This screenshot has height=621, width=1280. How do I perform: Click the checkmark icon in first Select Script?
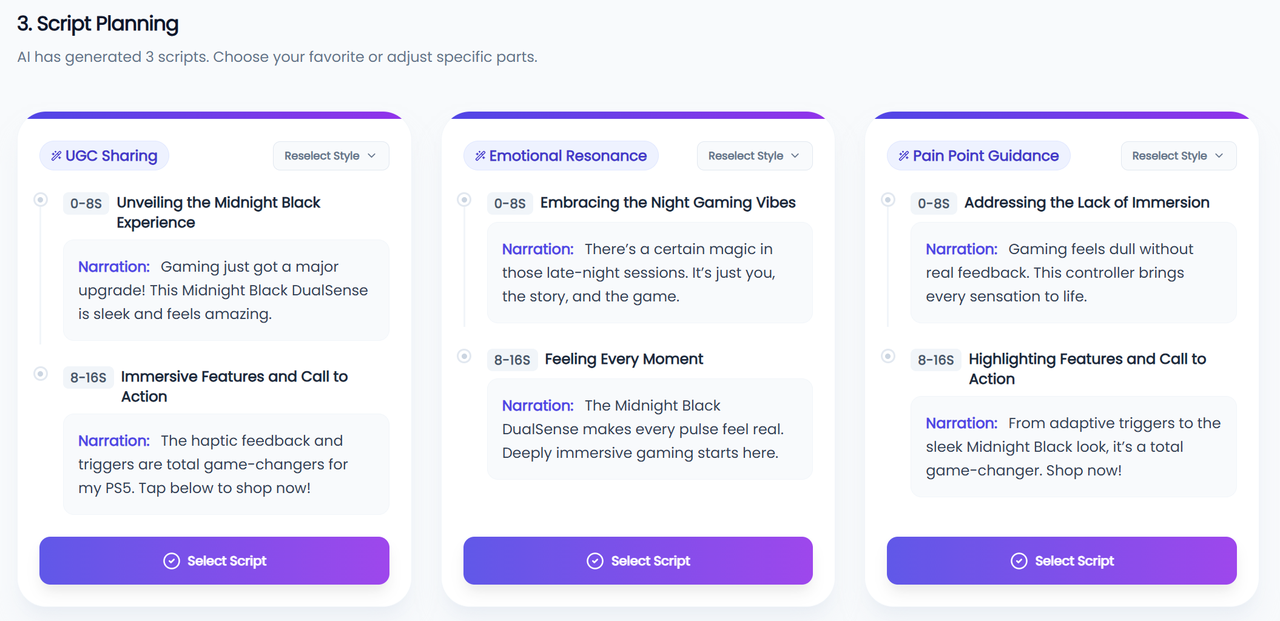[171, 561]
